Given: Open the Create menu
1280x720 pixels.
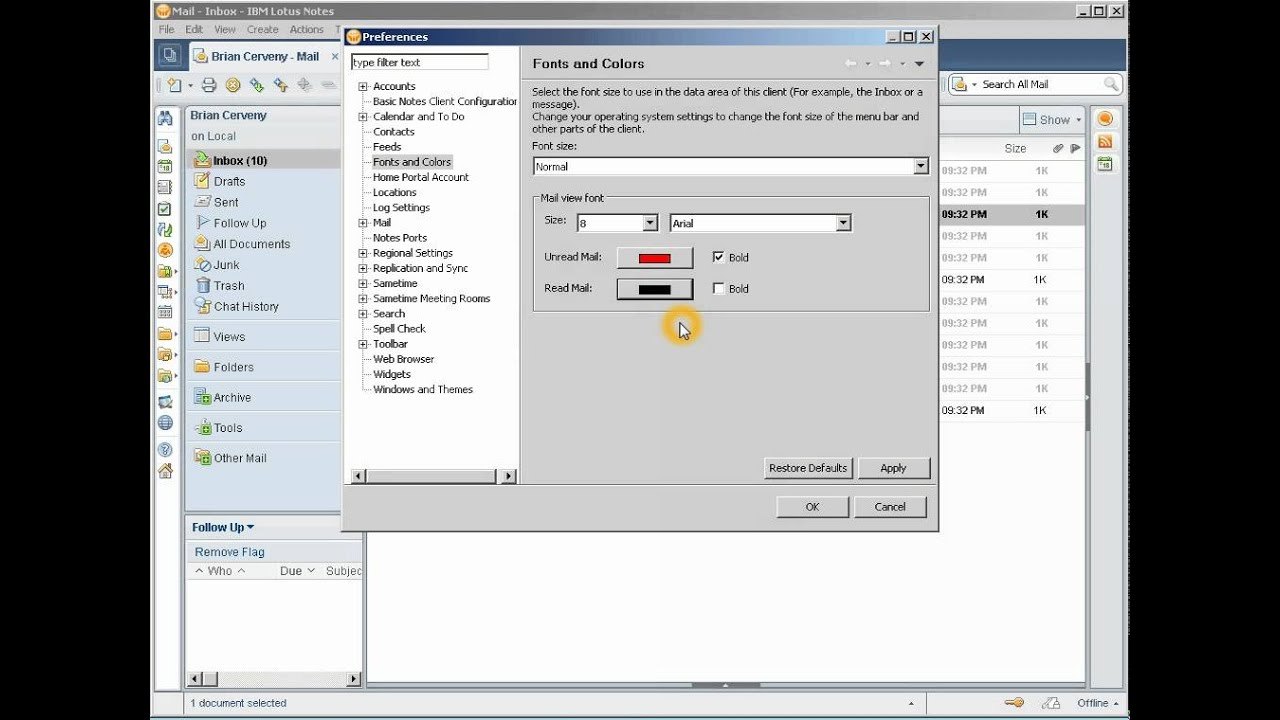Looking at the screenshot, I should pyautogui.click(x=263, y=30).
